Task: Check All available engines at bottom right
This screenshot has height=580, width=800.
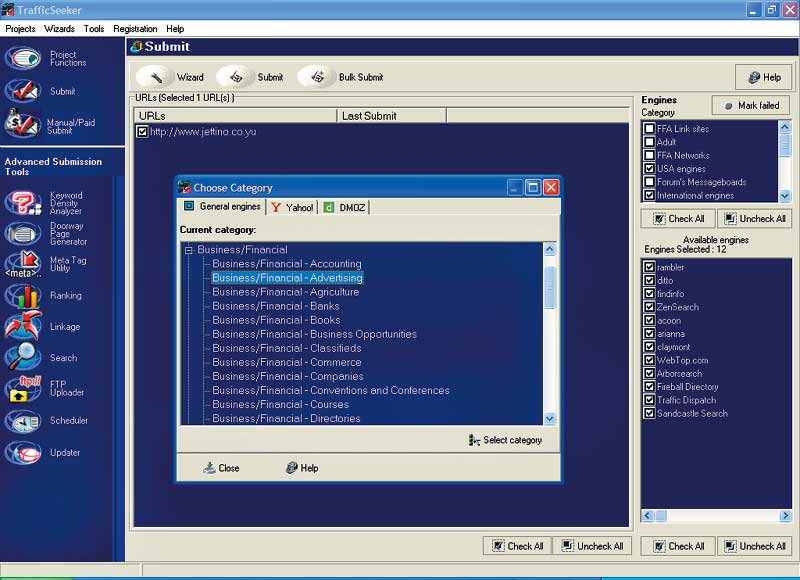Action: point(678,546)
